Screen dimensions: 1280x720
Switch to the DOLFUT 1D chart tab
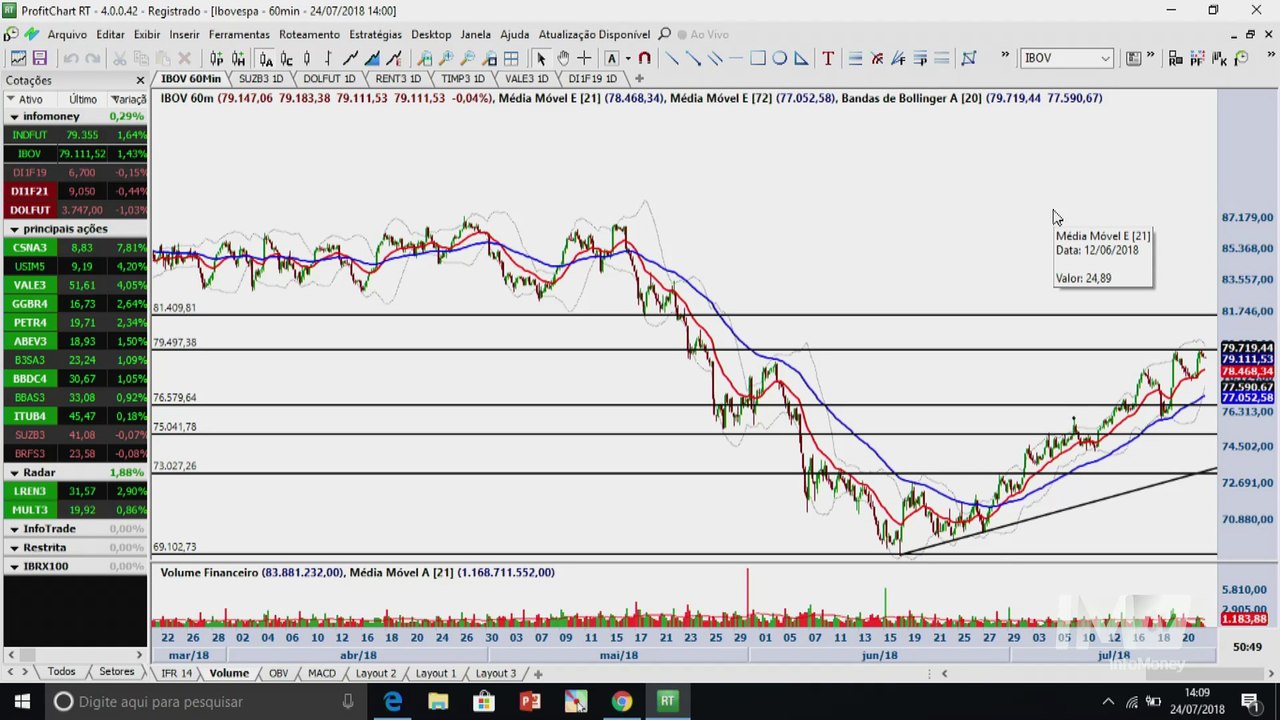[329, 78]
